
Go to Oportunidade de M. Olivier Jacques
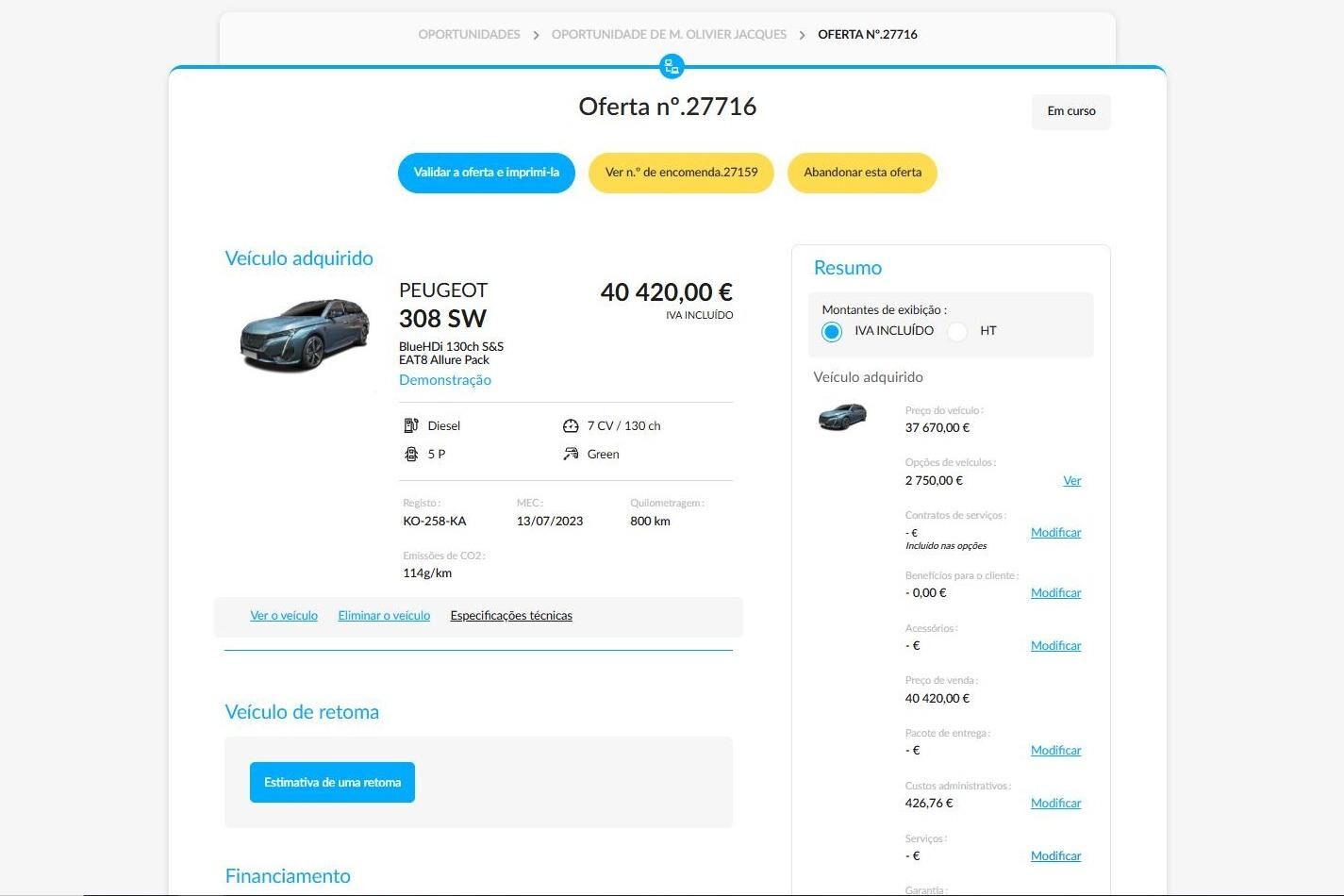[669, 34]
